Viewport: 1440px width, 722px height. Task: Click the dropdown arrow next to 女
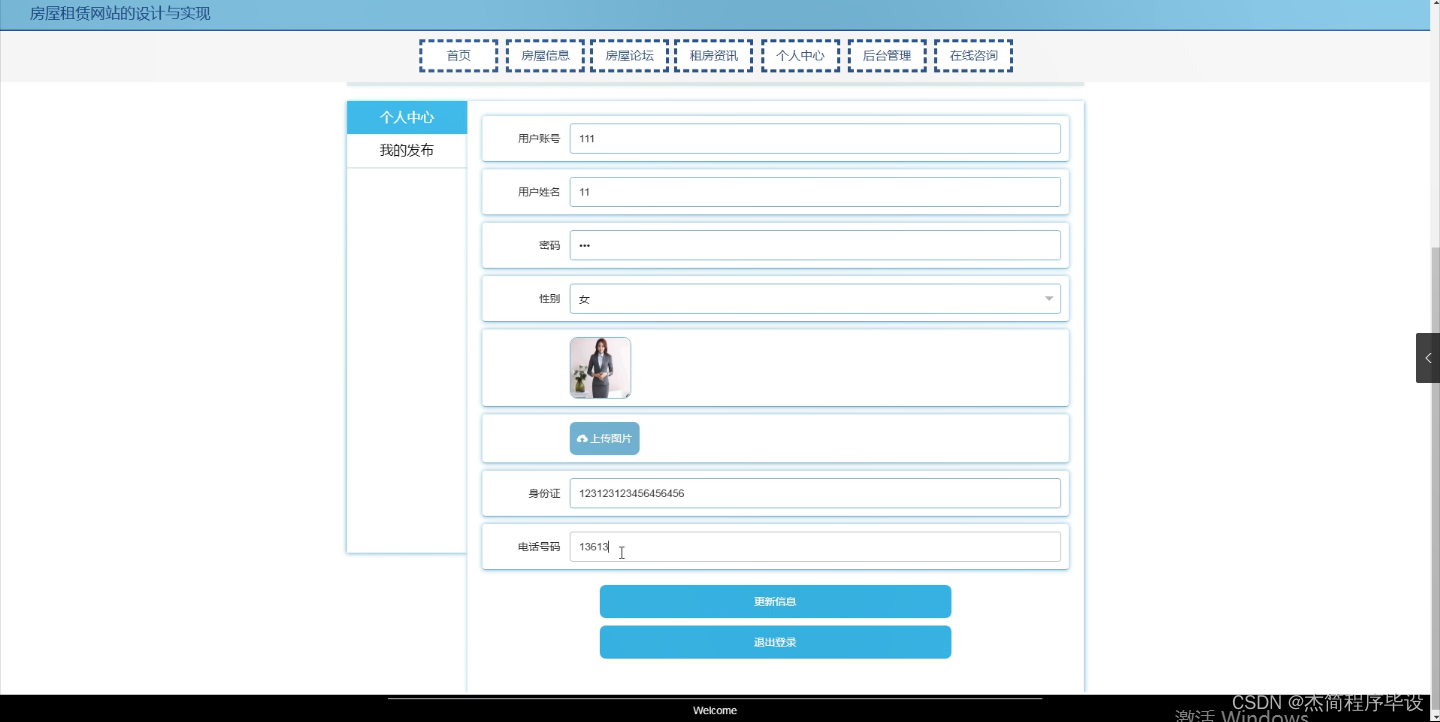[x=1048, y=297]
